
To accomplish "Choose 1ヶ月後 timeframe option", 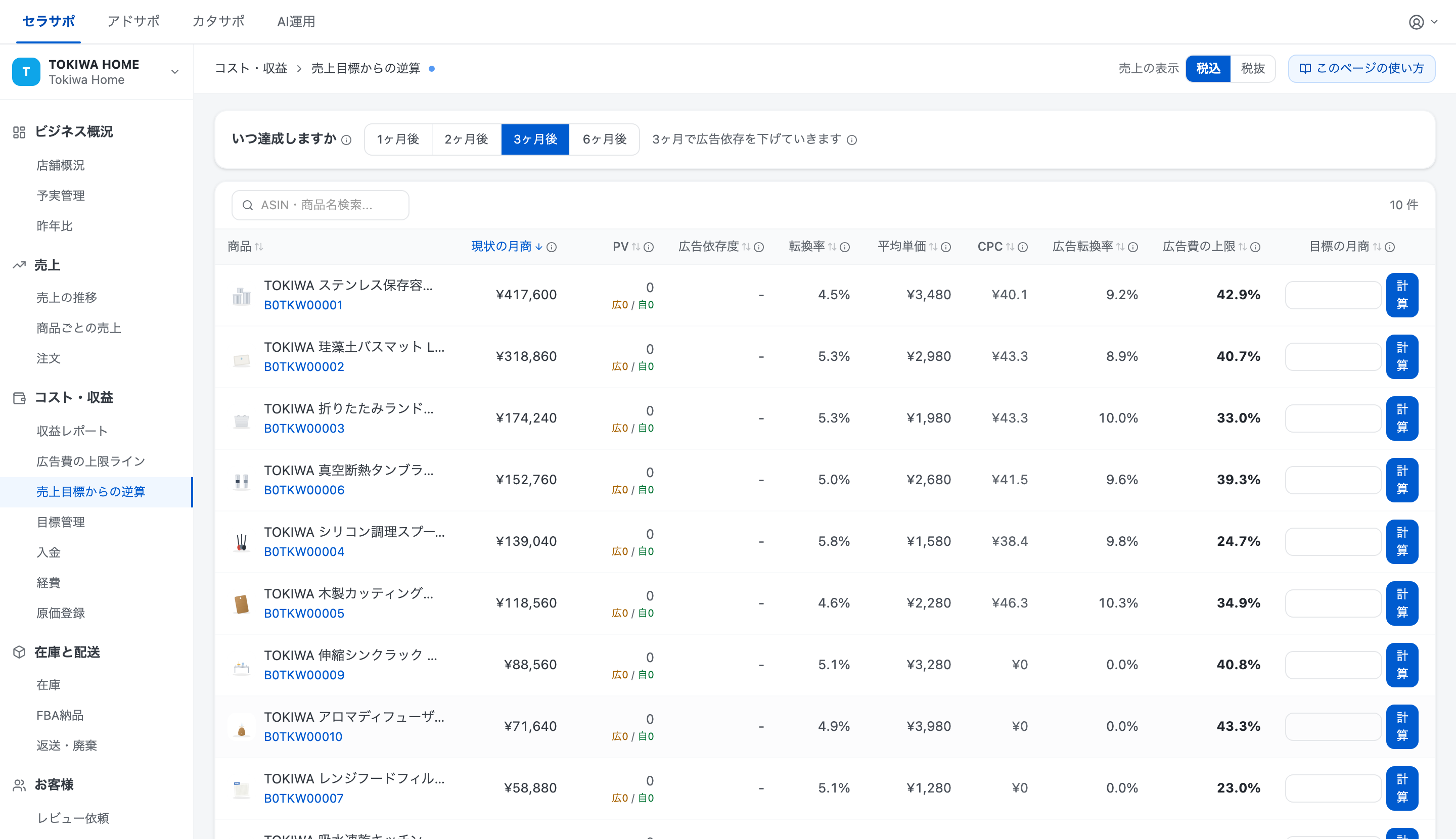I will coord(398,139).
